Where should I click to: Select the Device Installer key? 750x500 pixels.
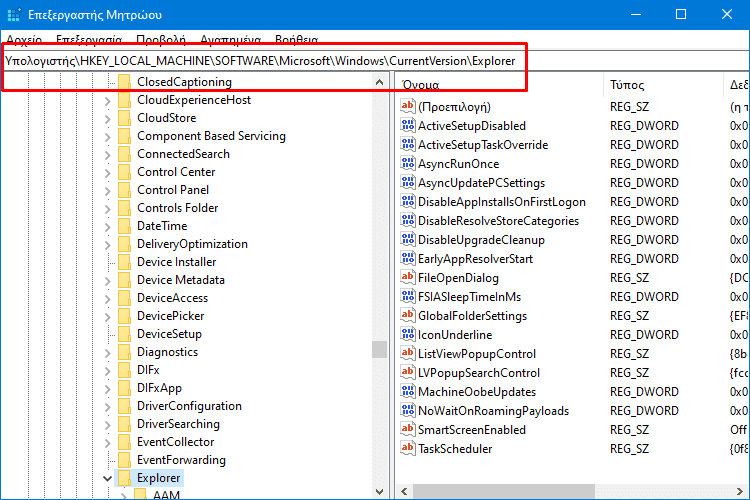point(176,262)
